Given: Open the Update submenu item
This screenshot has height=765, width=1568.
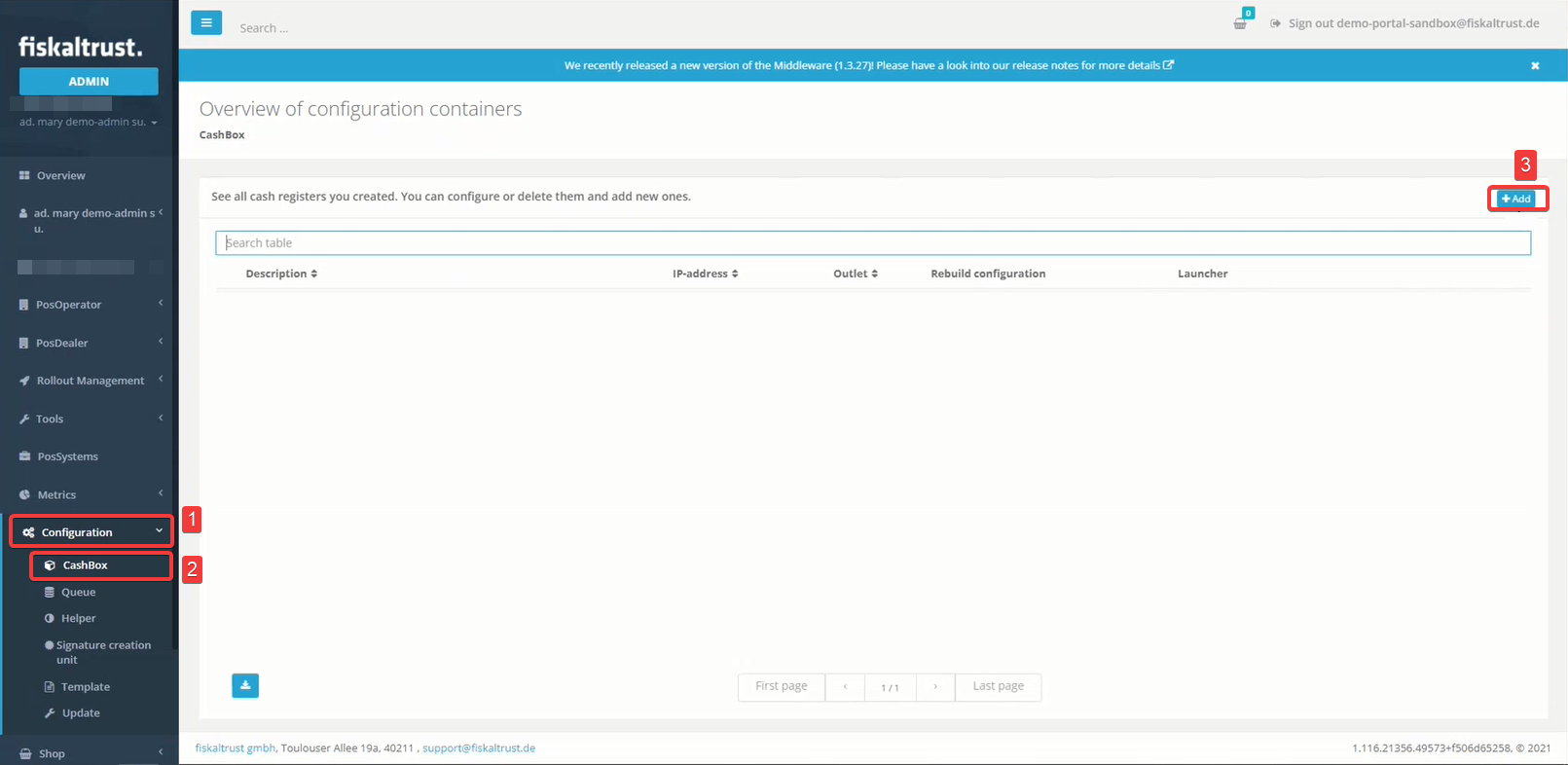Looking at the screenshot, I should (80, 712).
